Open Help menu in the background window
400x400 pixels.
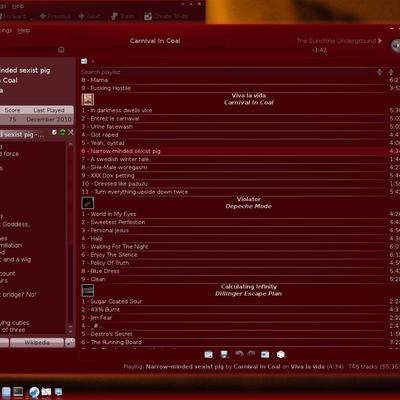tap(18, 6)
